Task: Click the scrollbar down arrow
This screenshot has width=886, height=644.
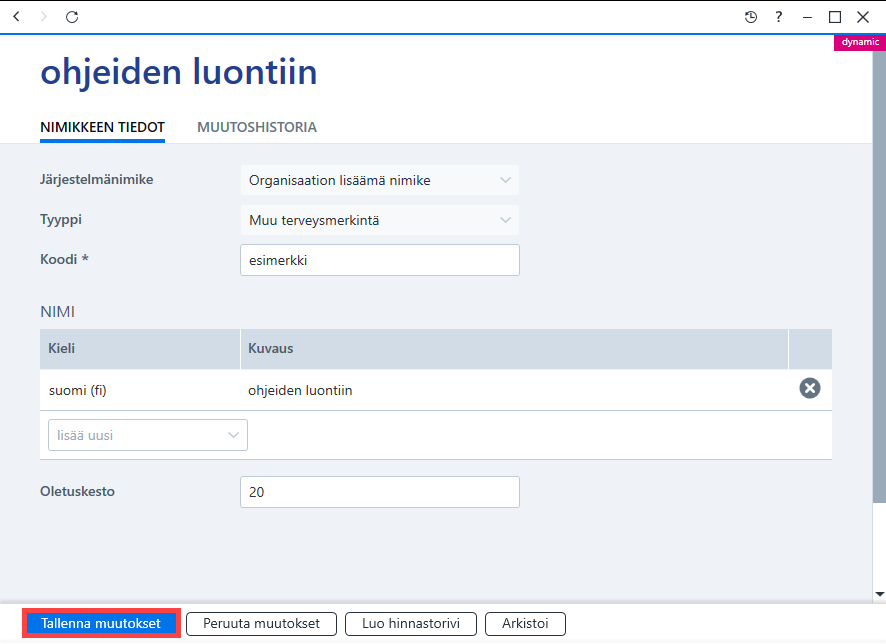Action: pyautogui.click(x=879, y=594)
